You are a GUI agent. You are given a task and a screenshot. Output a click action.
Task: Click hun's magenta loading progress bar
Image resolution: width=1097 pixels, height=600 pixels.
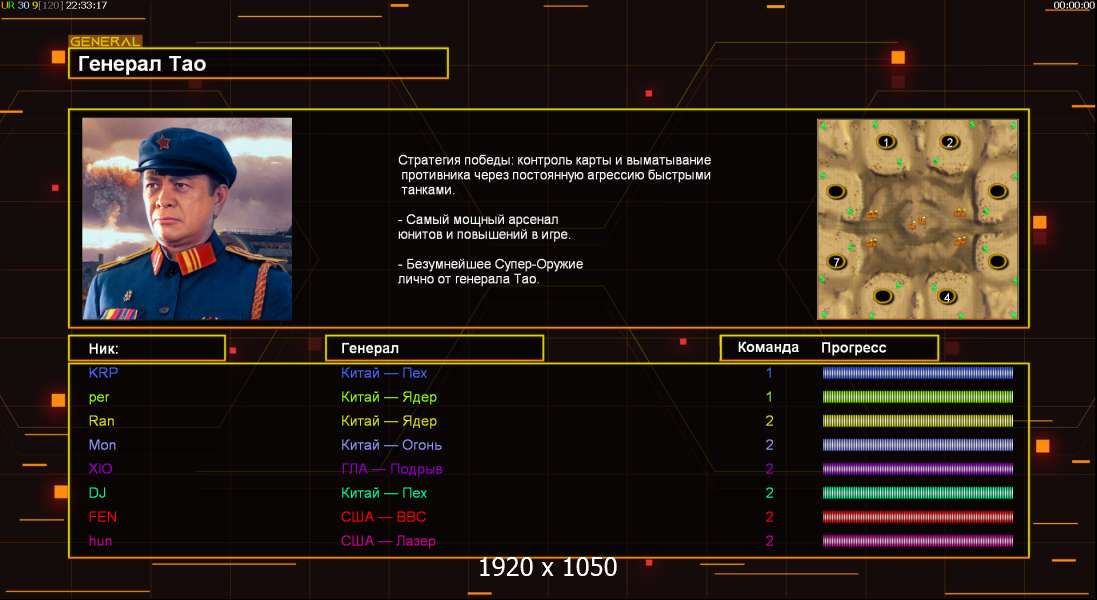(918, 541)
